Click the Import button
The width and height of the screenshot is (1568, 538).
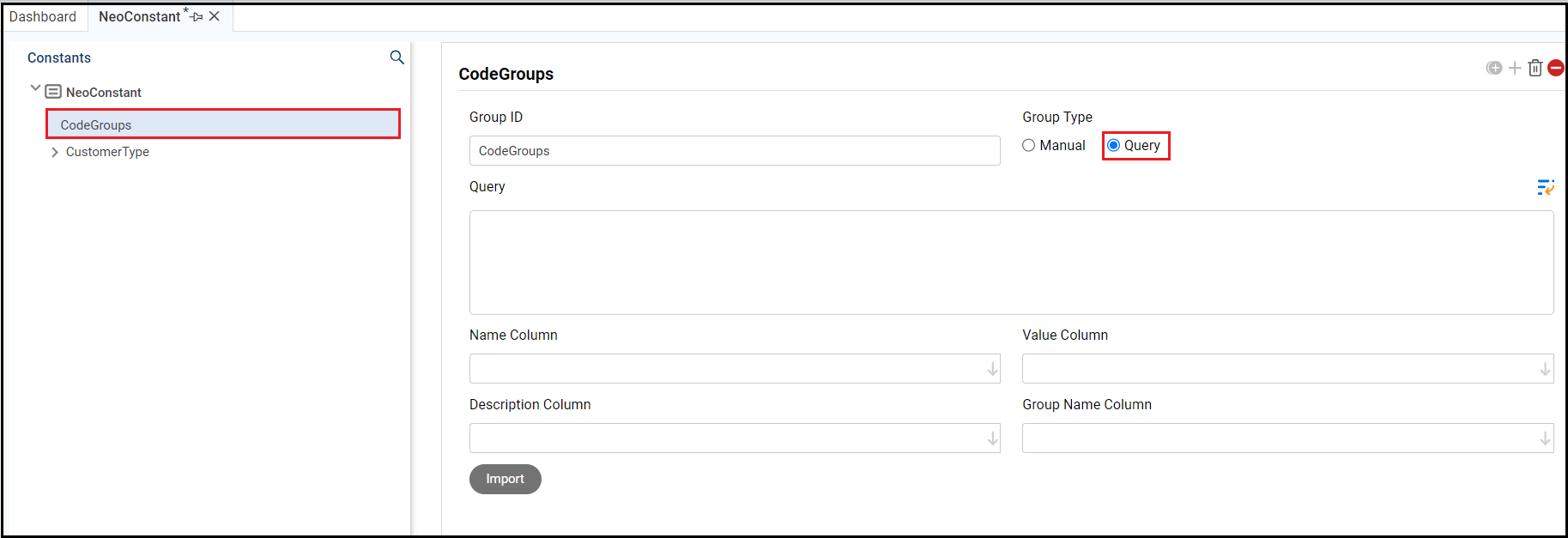pyautogui.click(x=505, y=479)
